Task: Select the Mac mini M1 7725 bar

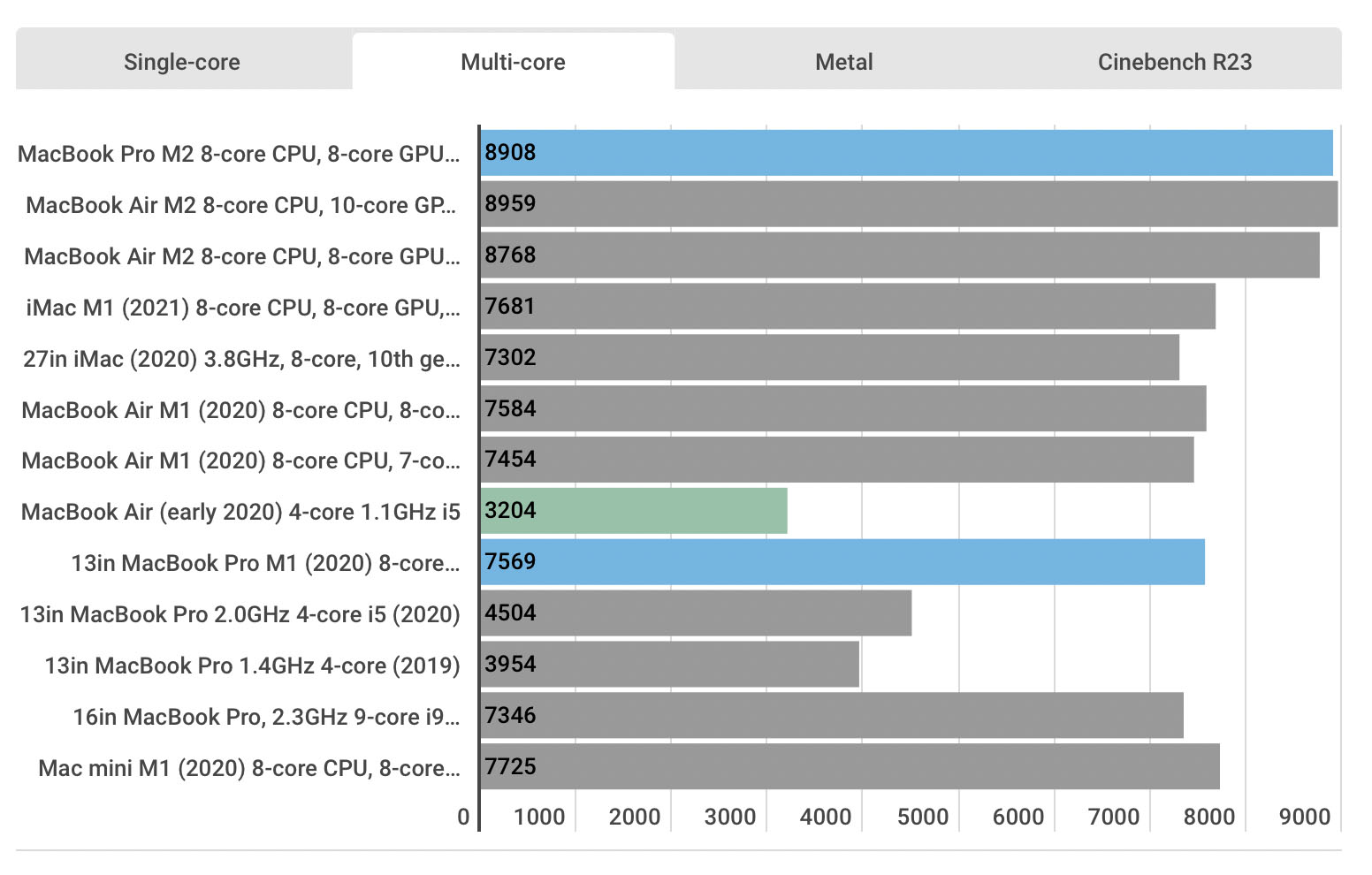Action: [850, 767]
